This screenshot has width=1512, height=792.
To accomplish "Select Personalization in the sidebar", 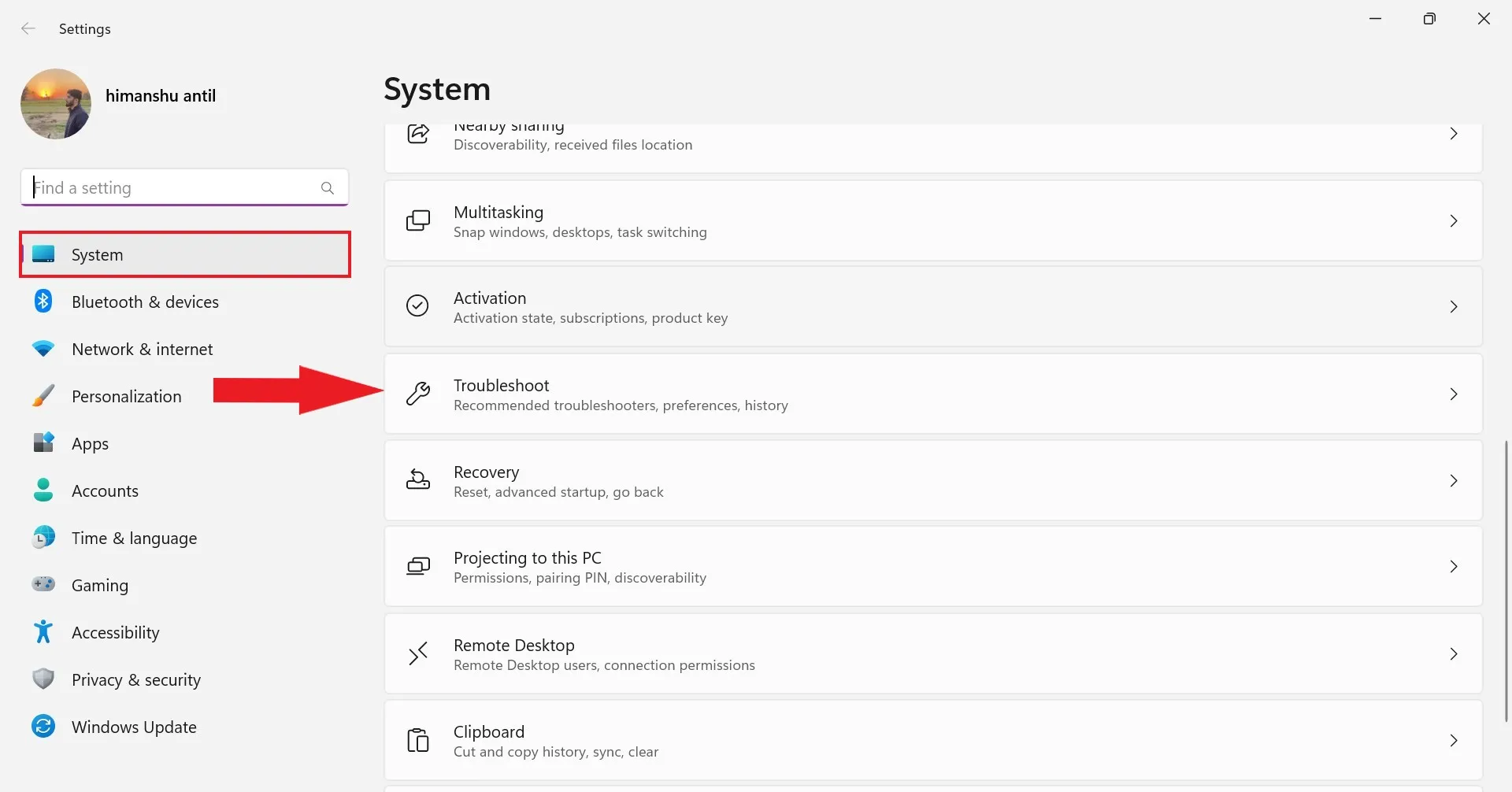I will click(126, 396).
